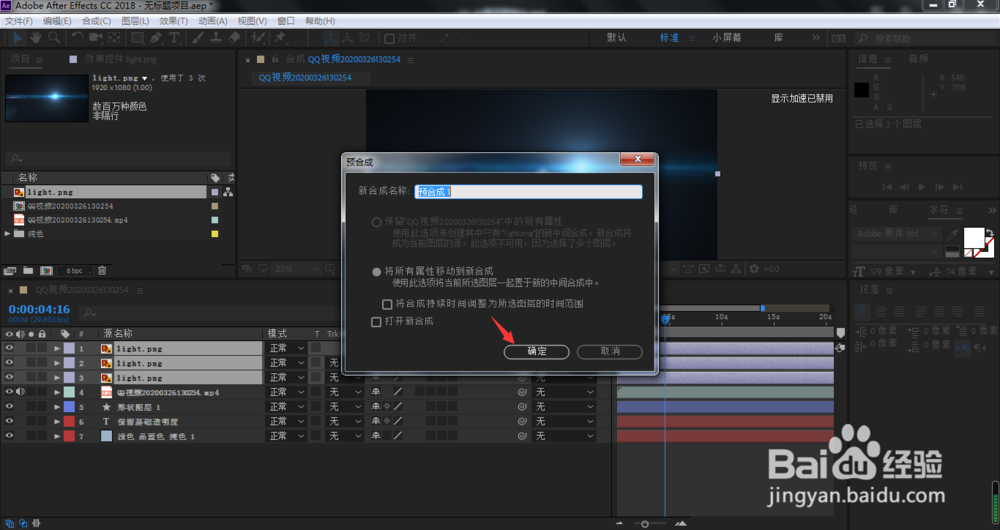This screenshot has height=530, width=1000.
Task: Switch to the 小屏幕 workspace
Action: [x=726, y=38]
